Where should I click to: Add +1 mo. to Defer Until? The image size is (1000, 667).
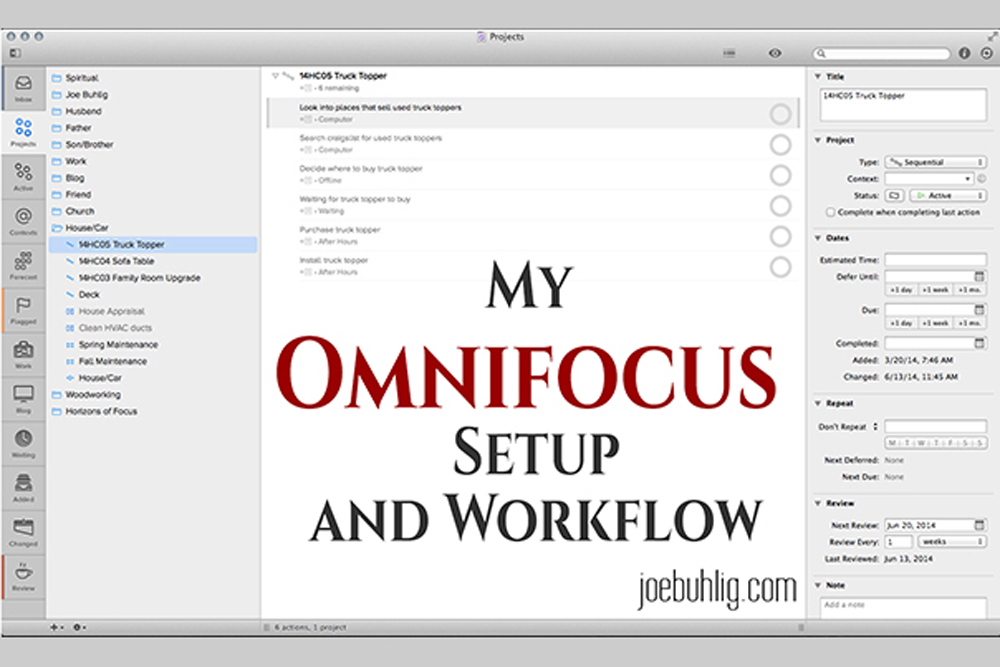click(x=970, y=290)
